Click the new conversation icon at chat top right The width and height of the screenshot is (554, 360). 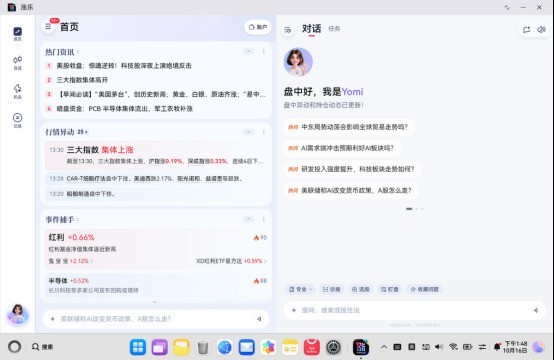click(526, 30)
